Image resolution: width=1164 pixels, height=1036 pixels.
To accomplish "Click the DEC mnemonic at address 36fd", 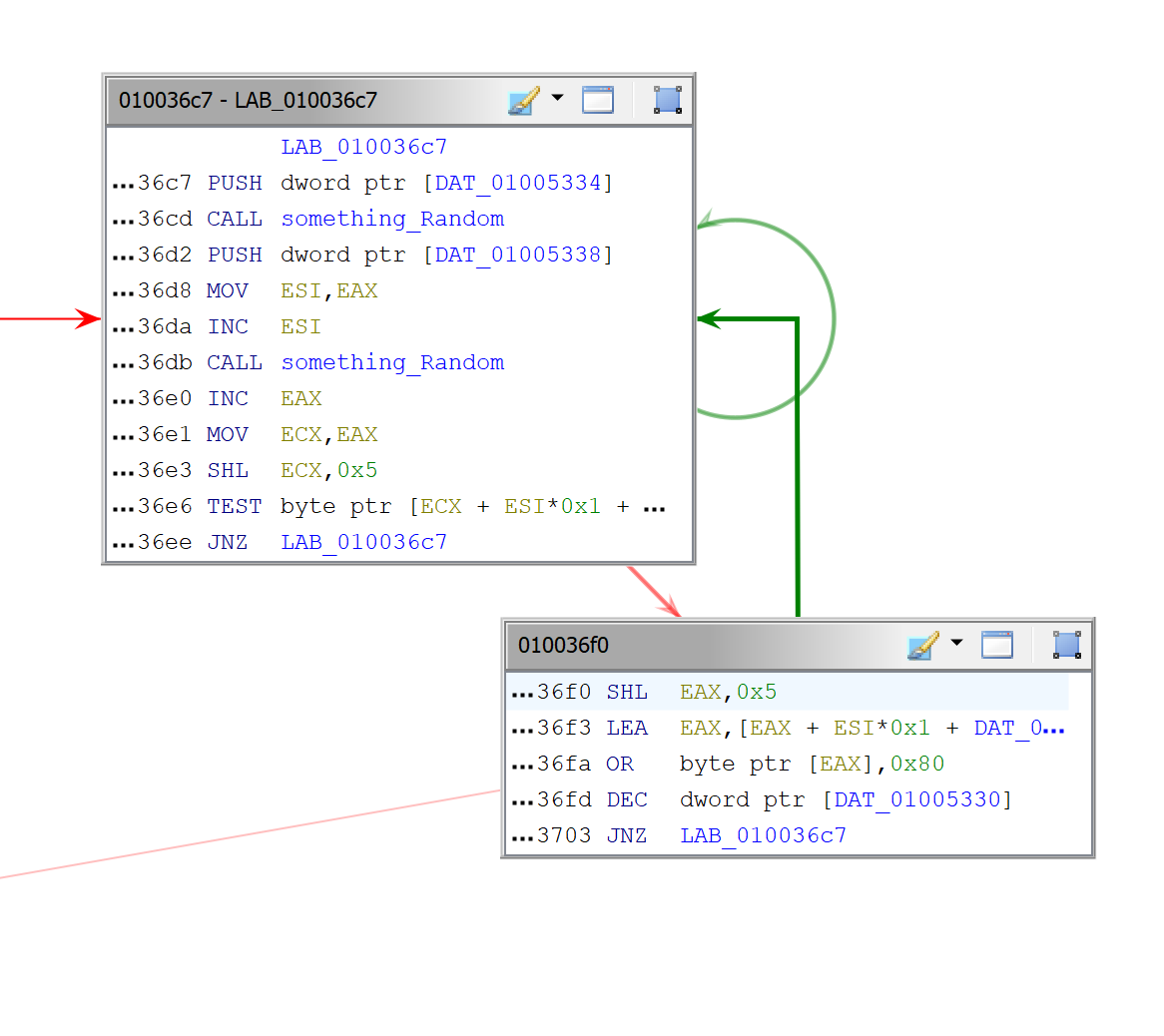I will [627, 800].
